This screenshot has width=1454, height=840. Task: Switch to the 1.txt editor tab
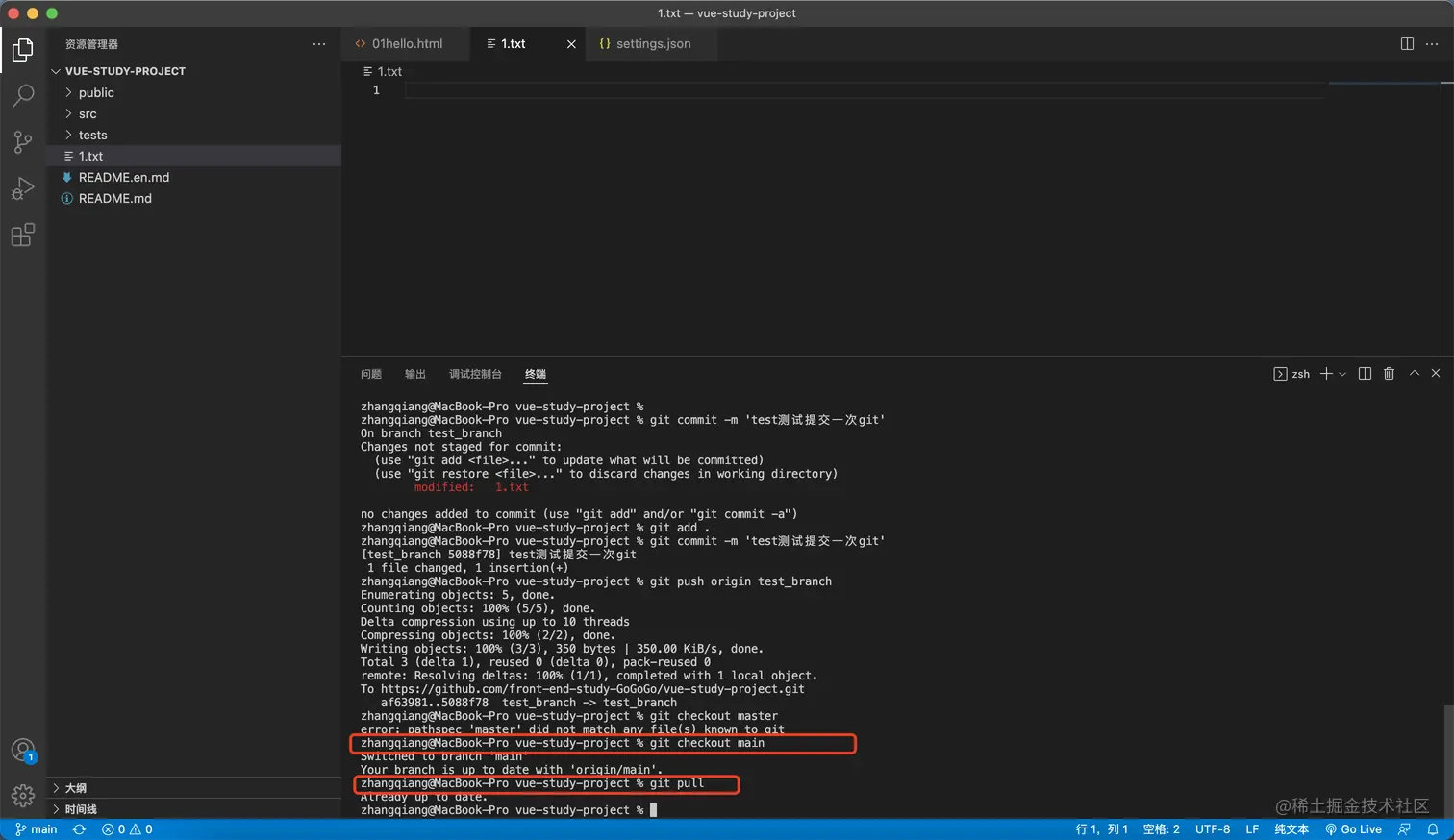pyautogui.click(x=514, y=44)
